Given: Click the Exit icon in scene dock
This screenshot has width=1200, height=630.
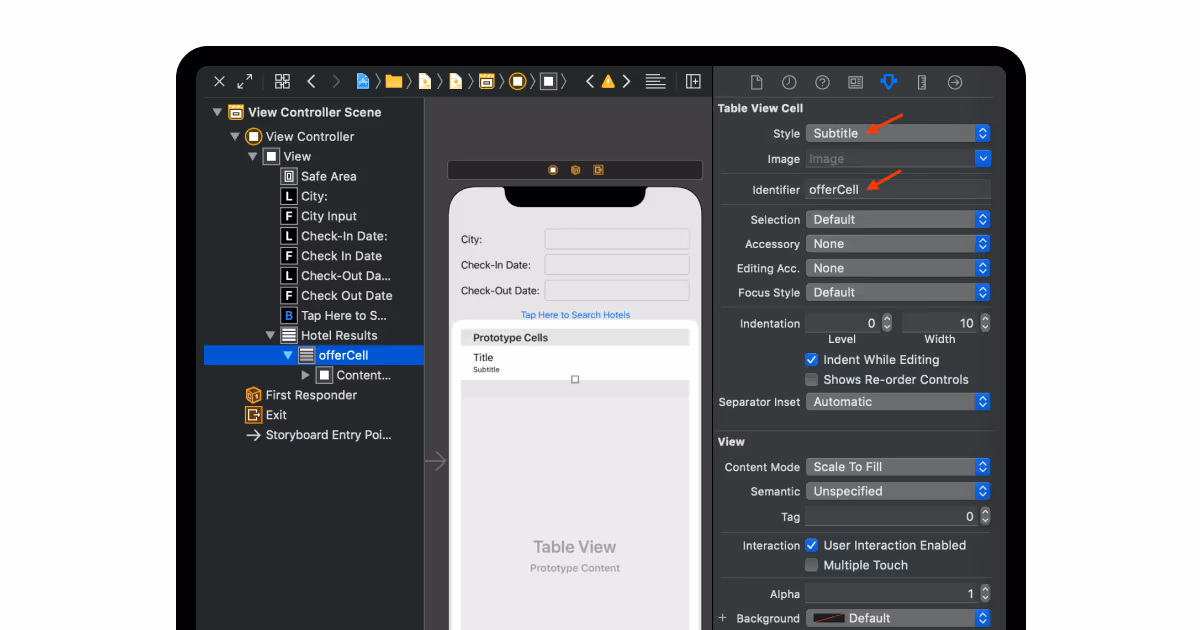Looking at the screenshot, I should coord(598,170).
